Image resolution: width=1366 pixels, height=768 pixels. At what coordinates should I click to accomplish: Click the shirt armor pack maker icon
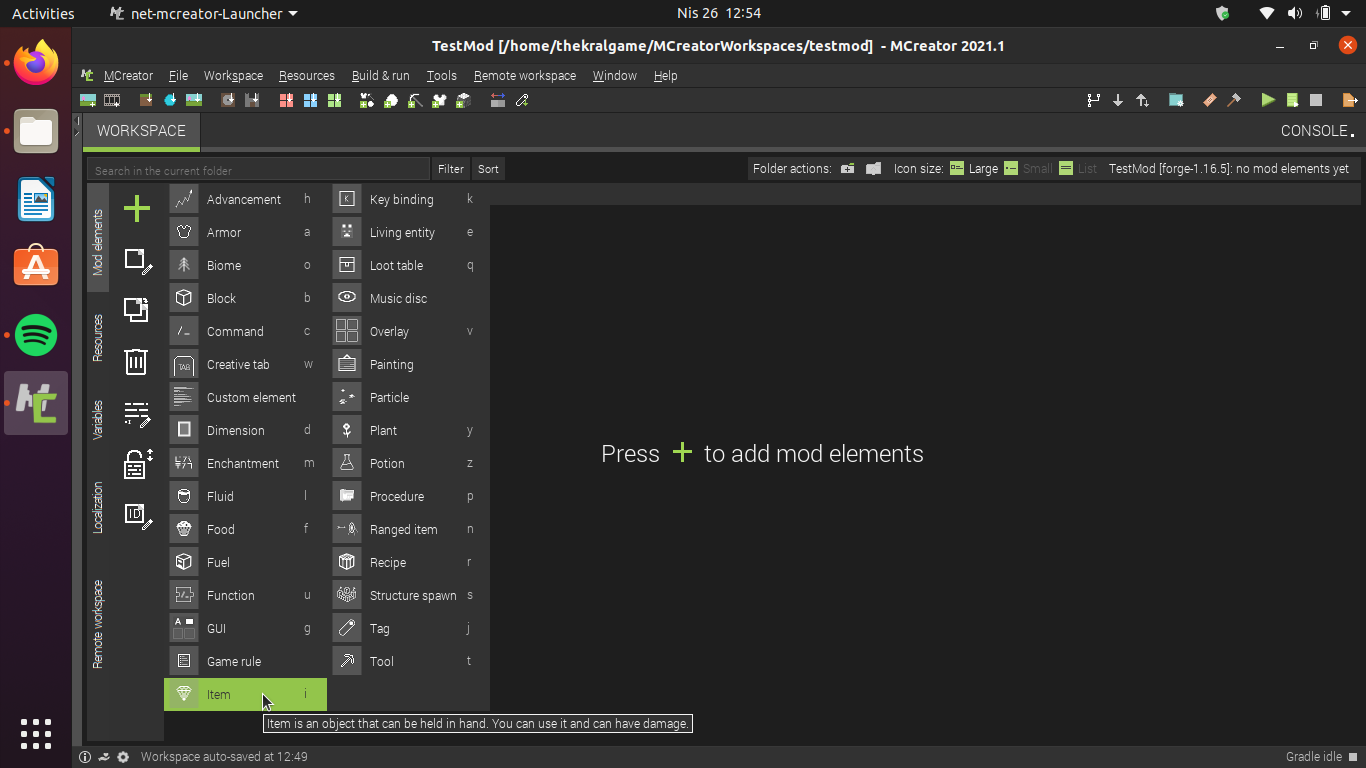tap(440, 100)
